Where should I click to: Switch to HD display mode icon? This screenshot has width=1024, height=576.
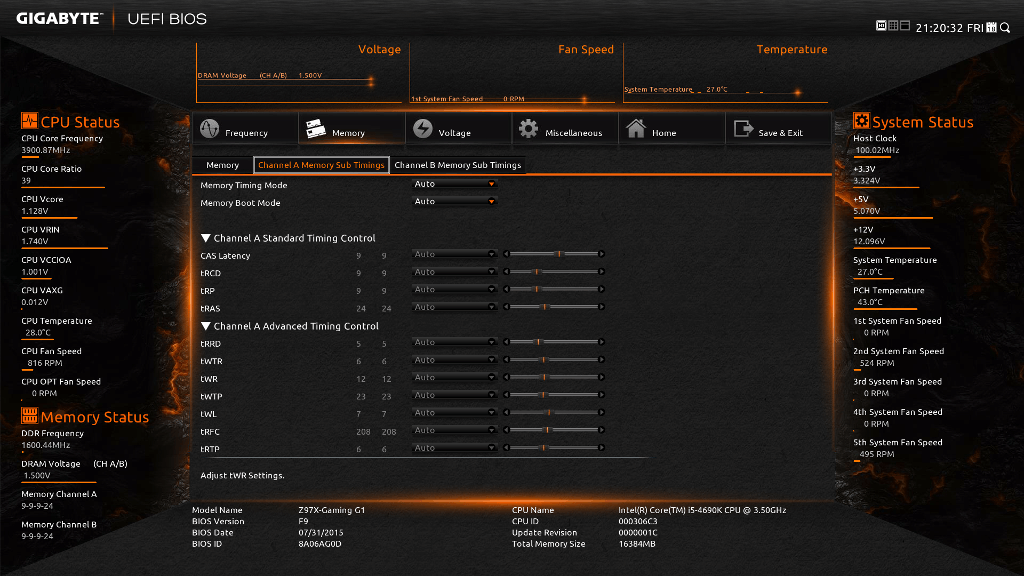[881, 26]
